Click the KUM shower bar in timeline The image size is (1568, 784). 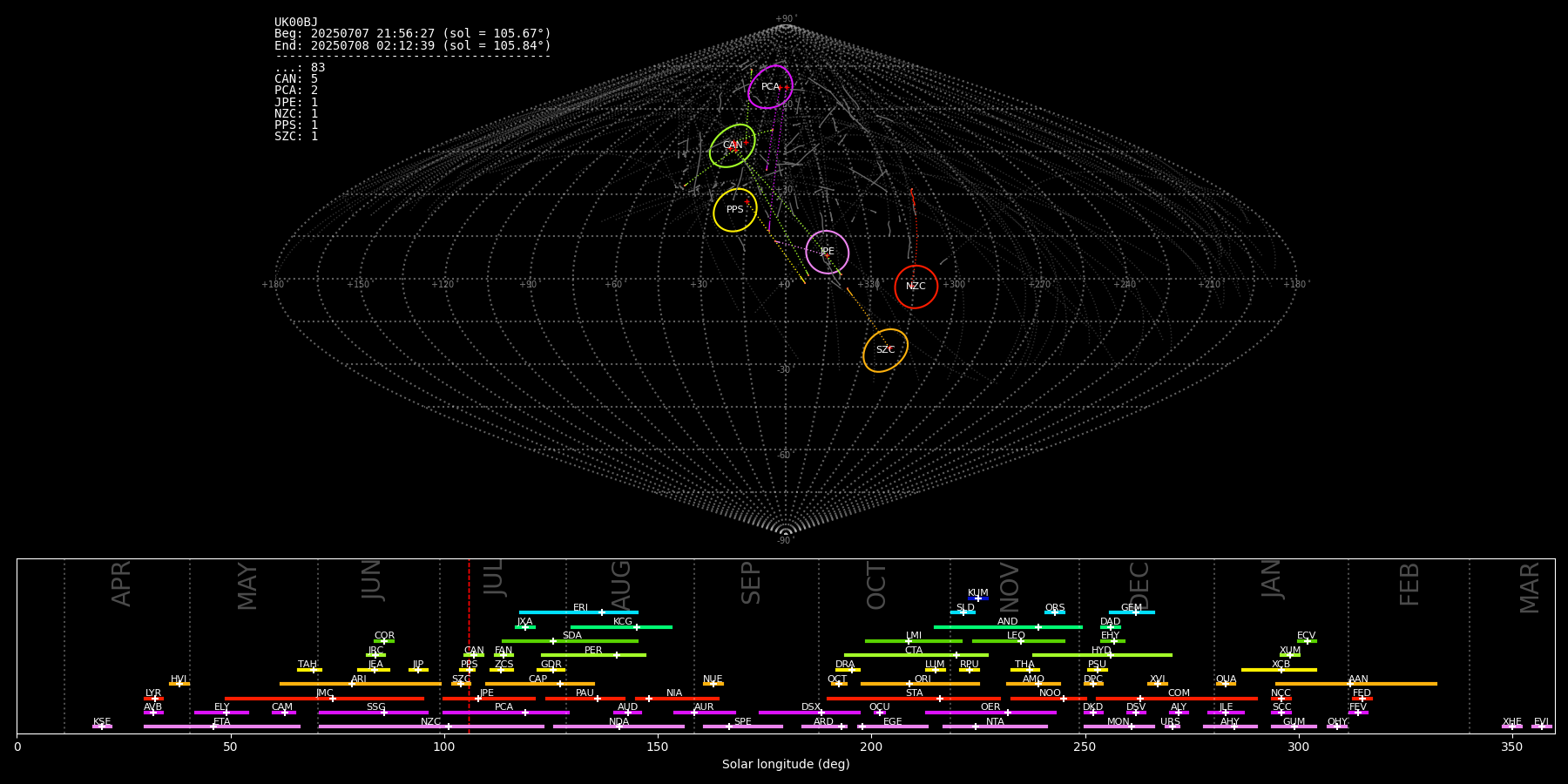click(977, 598)
